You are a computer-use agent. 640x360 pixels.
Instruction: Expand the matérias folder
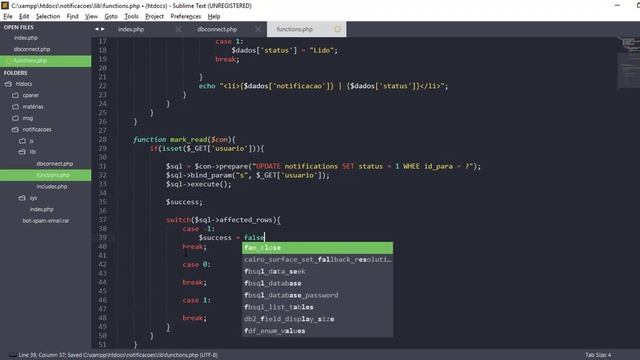click(16, 107)
